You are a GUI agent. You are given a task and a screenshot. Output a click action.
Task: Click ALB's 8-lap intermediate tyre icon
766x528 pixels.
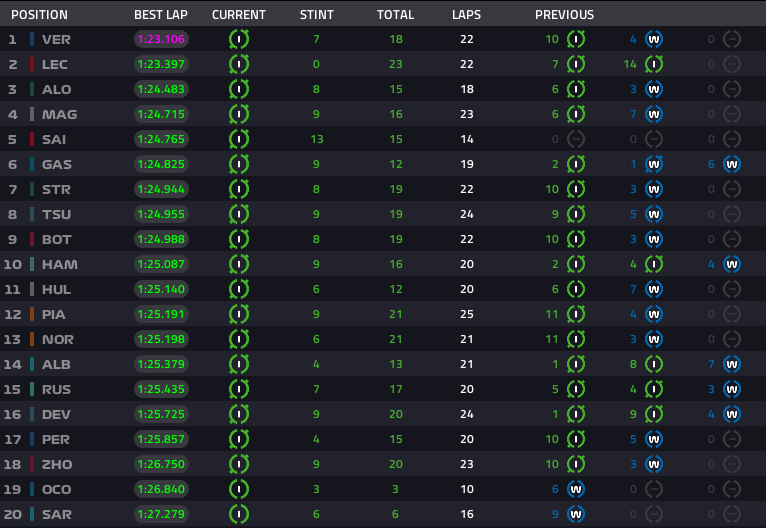(654, 364)
